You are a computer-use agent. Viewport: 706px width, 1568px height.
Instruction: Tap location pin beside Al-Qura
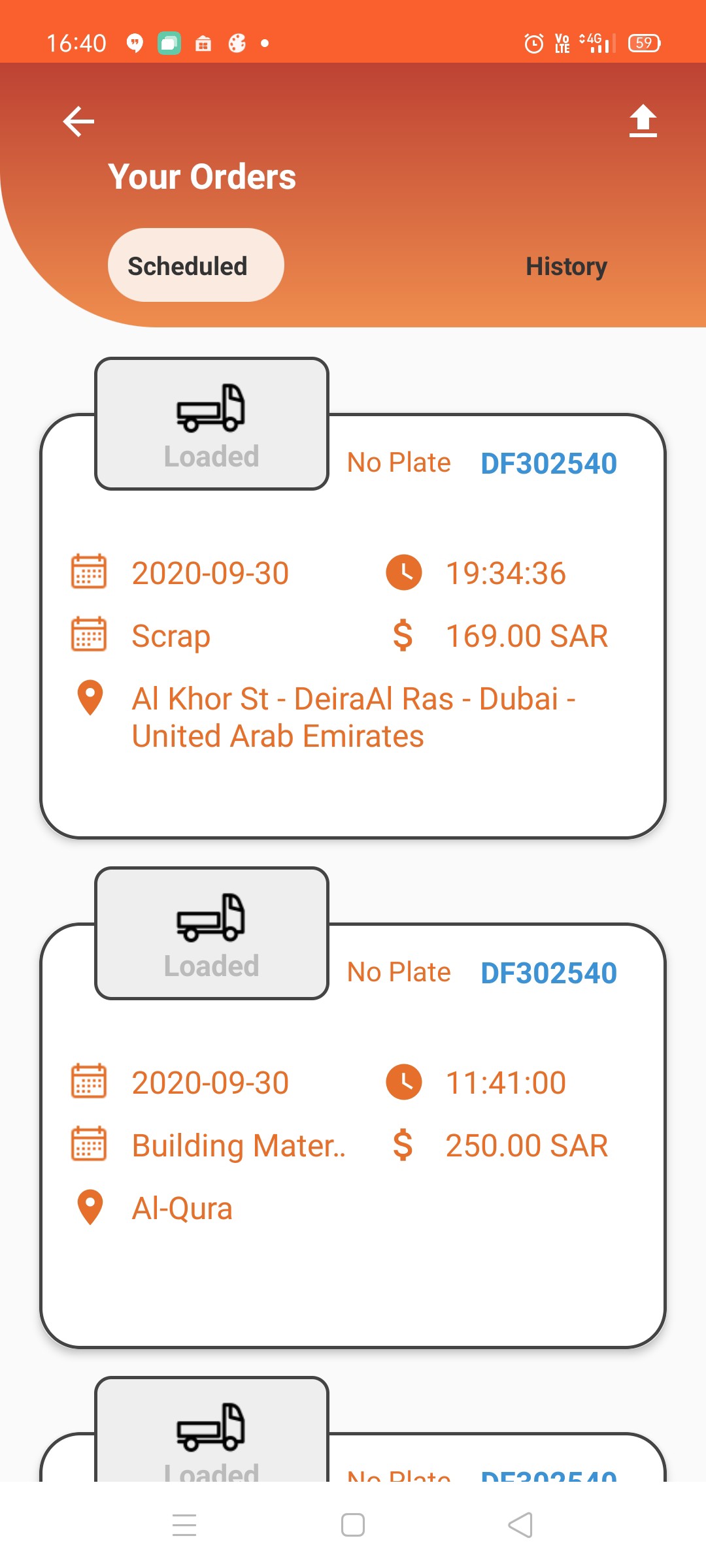click(x=90, y=1207)
